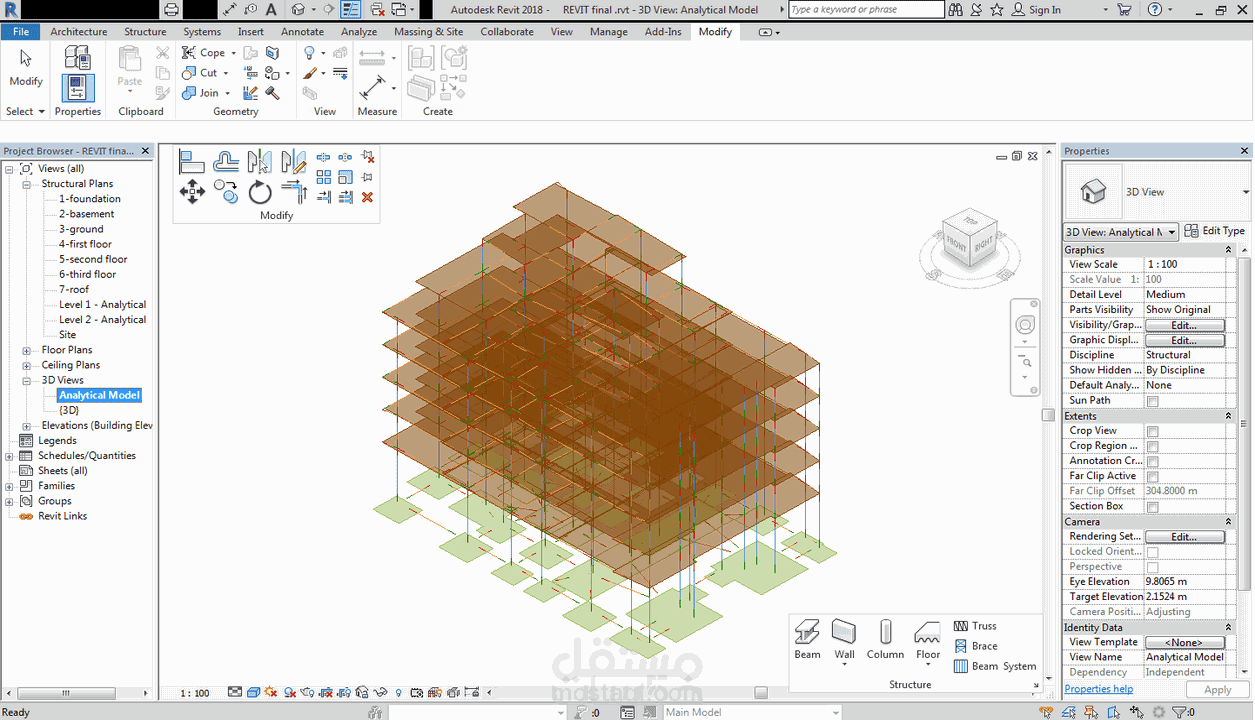
Task: Click the Split with Gap tool
Action: [345, 157]
